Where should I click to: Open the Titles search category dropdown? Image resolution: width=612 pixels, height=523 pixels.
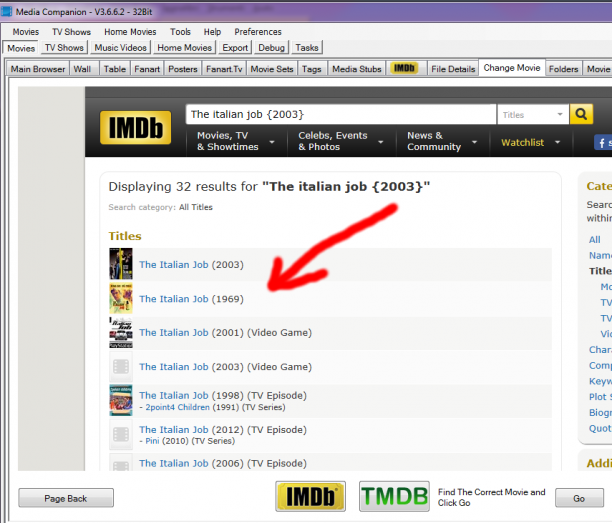point(533,114)
